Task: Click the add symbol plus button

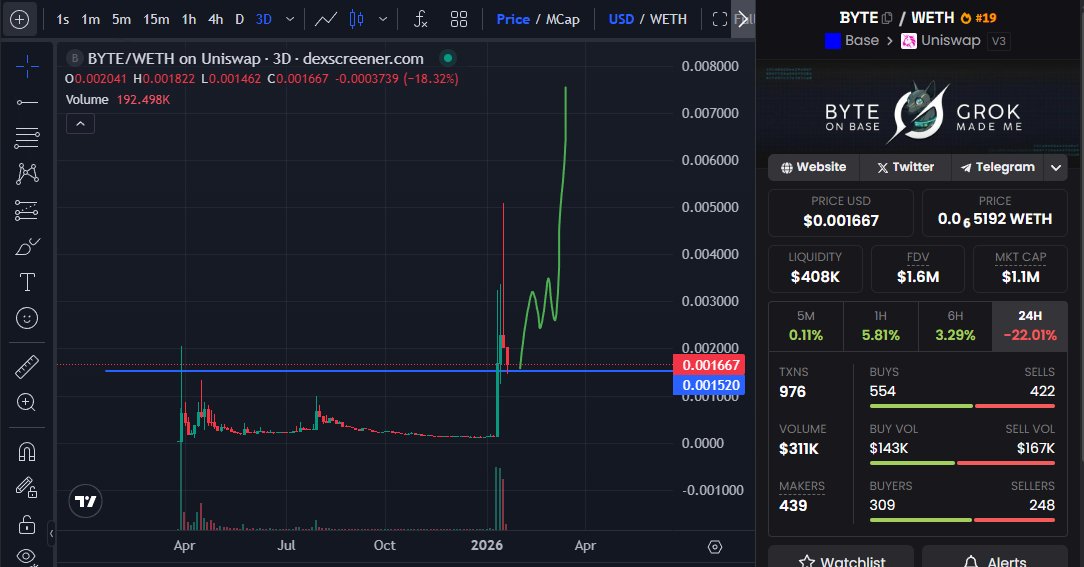Action: (x=19, y=19)
